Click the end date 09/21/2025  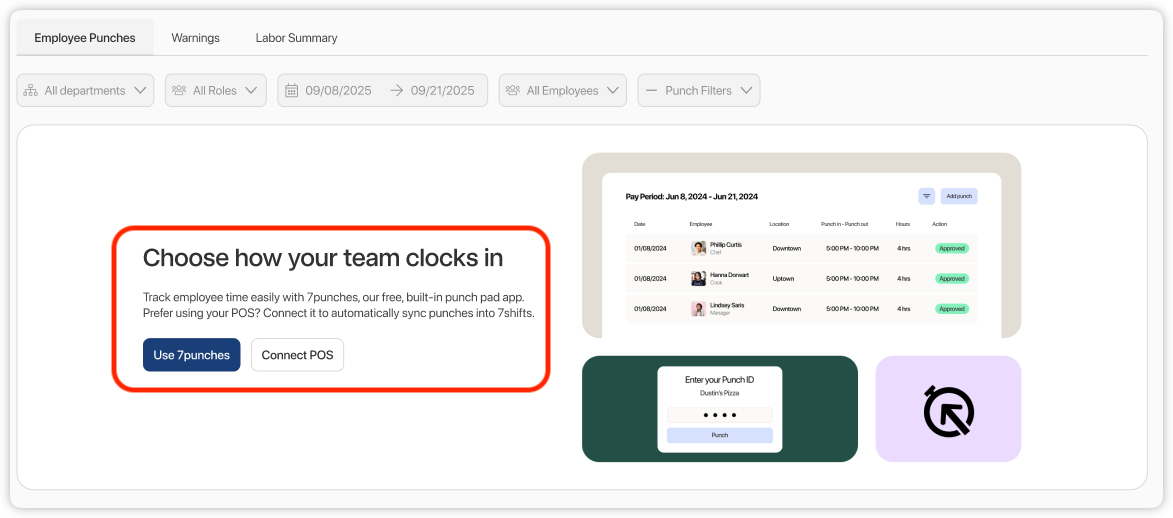pyautogui.click(x=442, y=90)
